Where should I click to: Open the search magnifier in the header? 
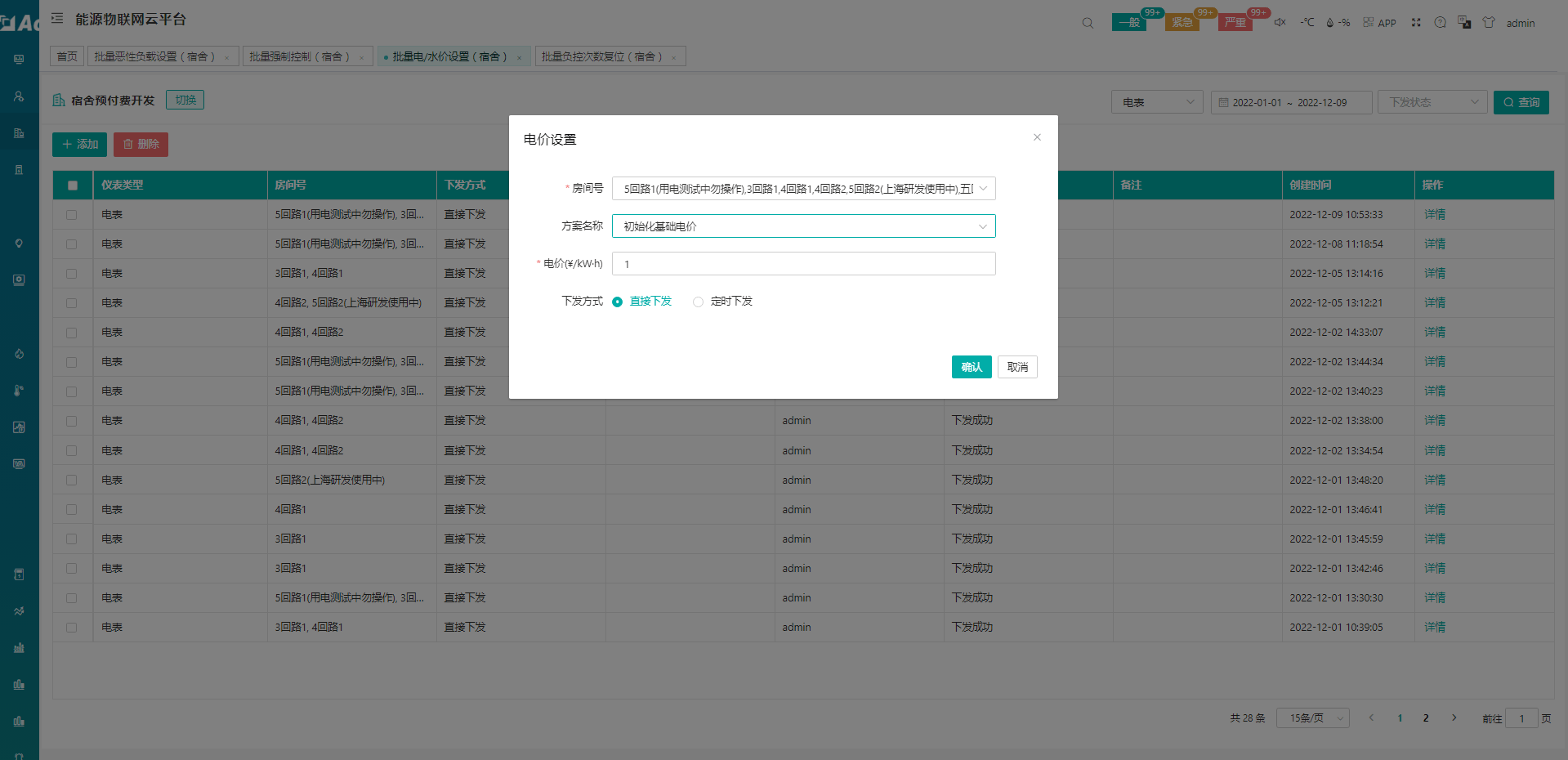(x=1088, y=23)
